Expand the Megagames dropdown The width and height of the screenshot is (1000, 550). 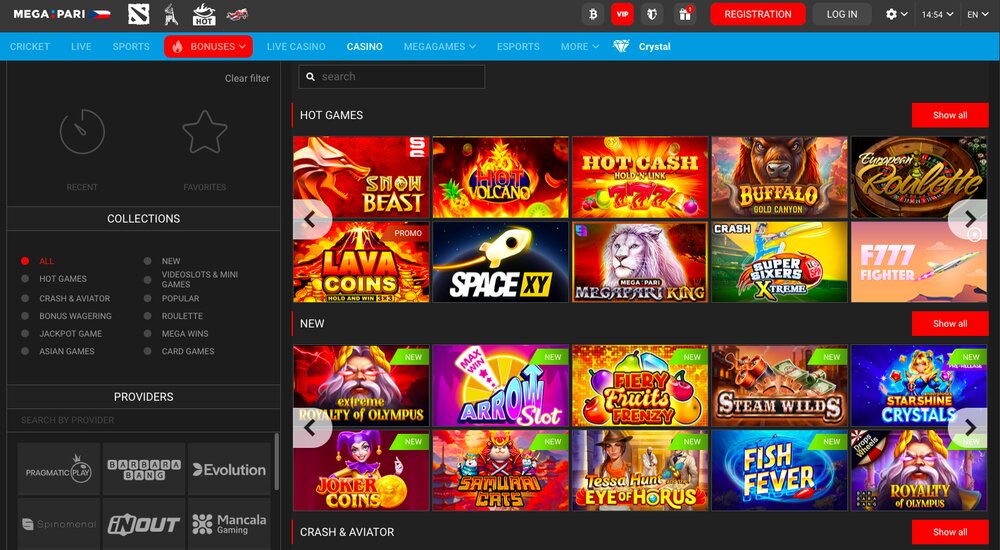[x=439, y=47]
